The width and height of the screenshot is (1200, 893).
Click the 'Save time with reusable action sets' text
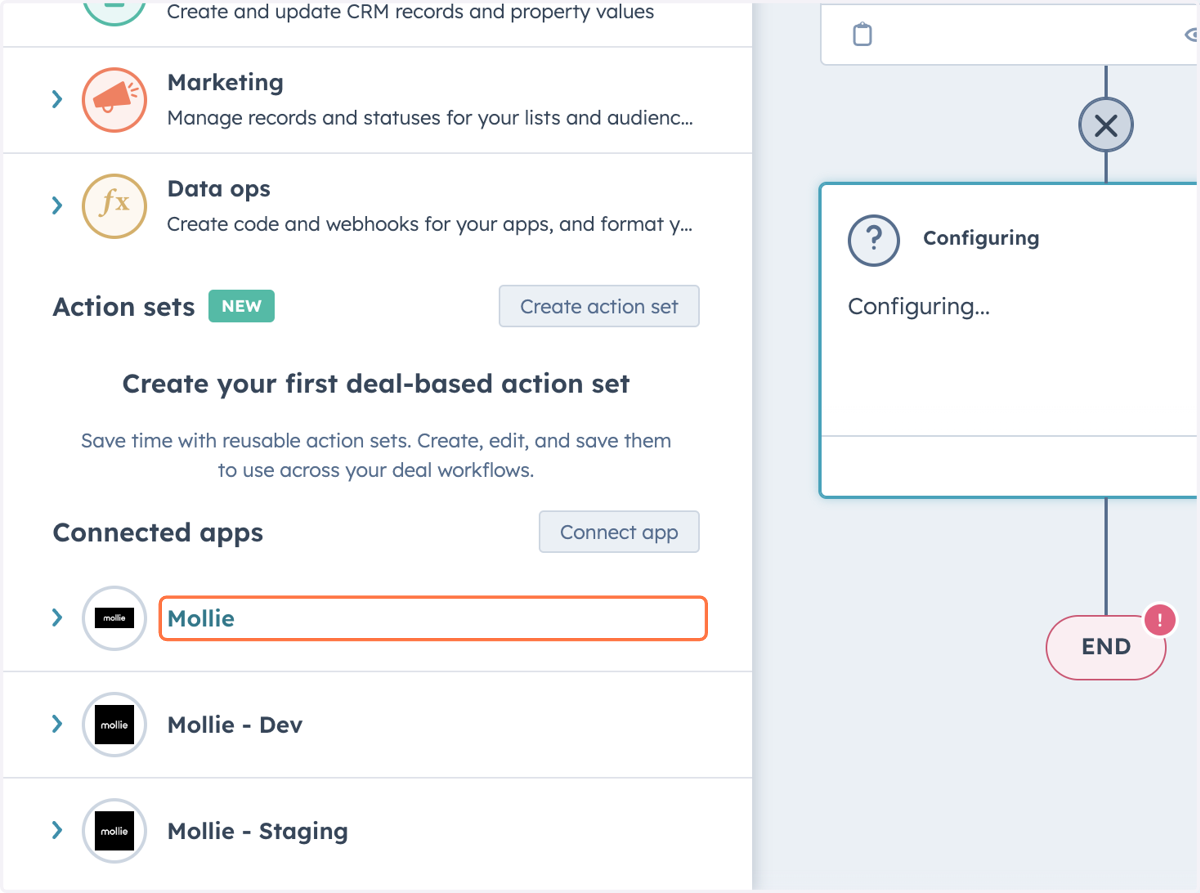376,455
